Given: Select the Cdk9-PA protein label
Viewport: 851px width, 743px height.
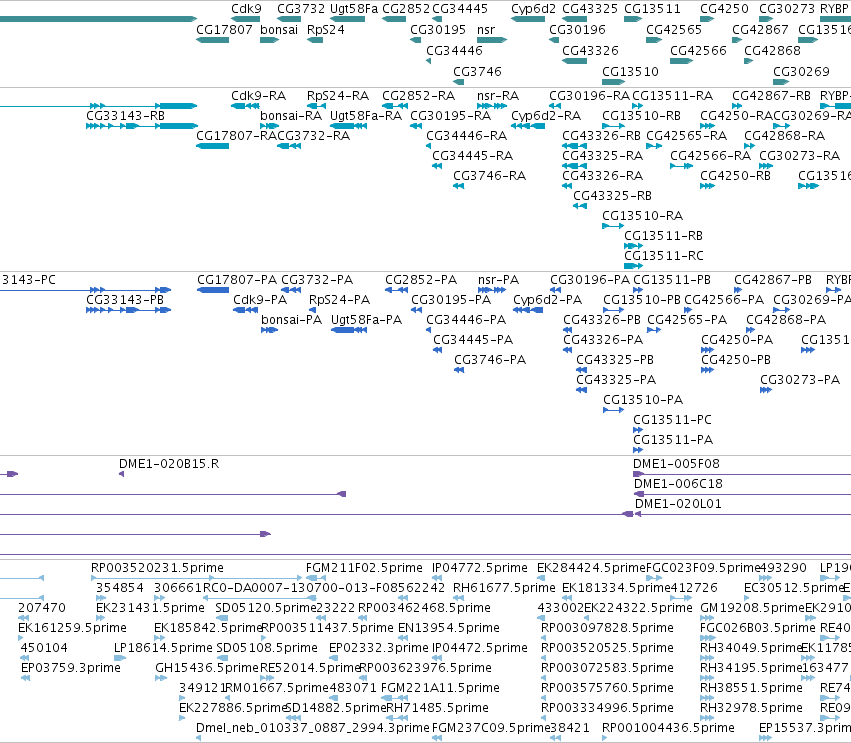Looking at the screenshot, I should [260, 300].
